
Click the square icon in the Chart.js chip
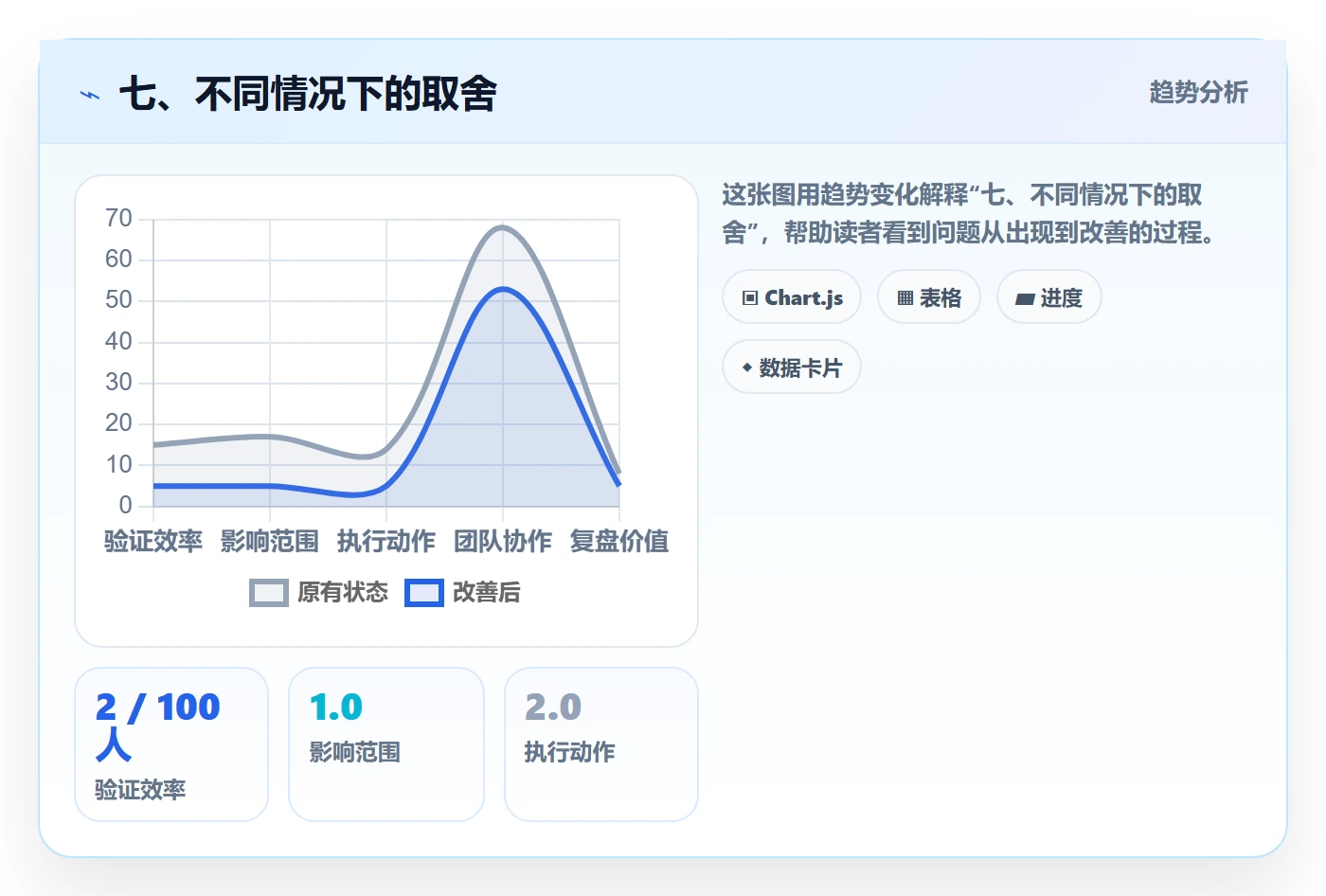(750, 298)
